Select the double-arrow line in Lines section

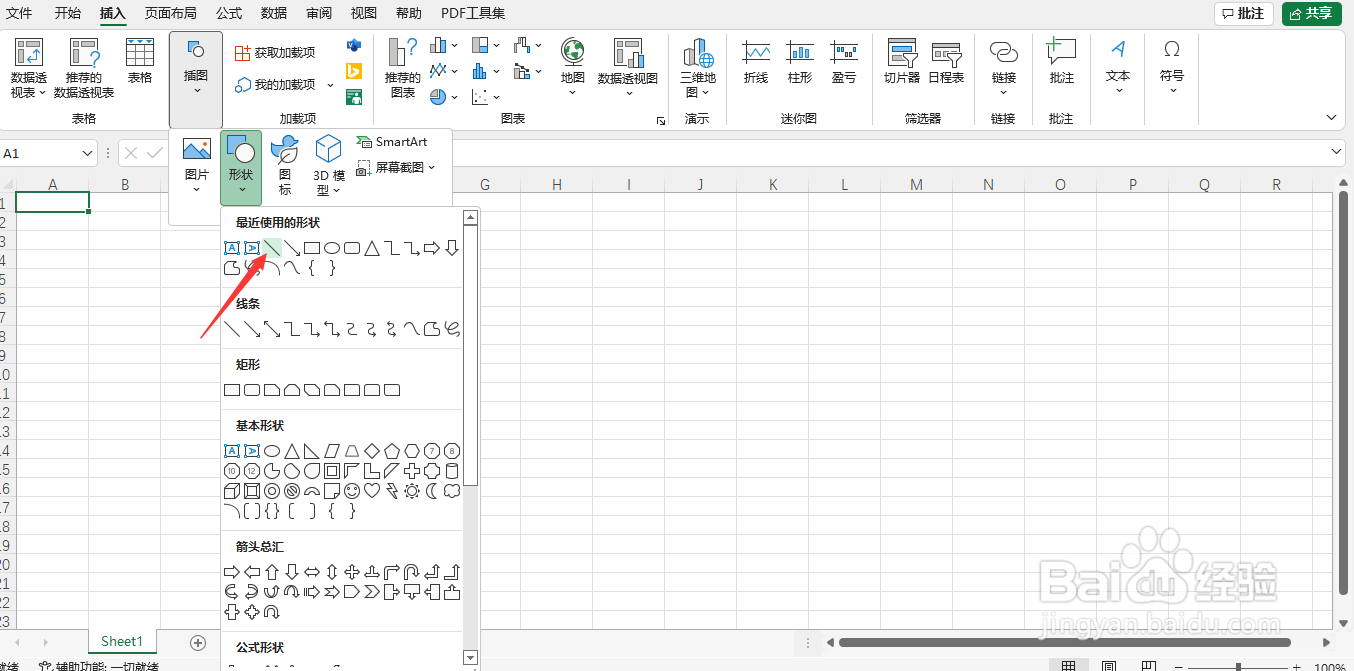point(272,328)
